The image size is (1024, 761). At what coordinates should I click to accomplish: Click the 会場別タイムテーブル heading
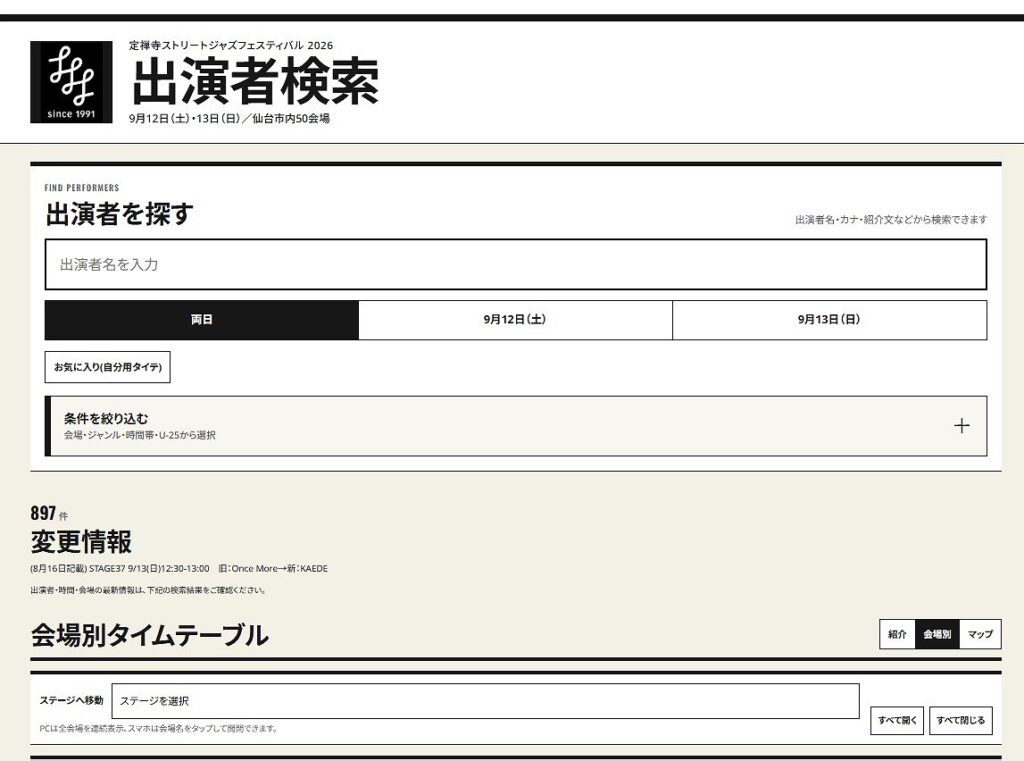(x=150, y=635)
